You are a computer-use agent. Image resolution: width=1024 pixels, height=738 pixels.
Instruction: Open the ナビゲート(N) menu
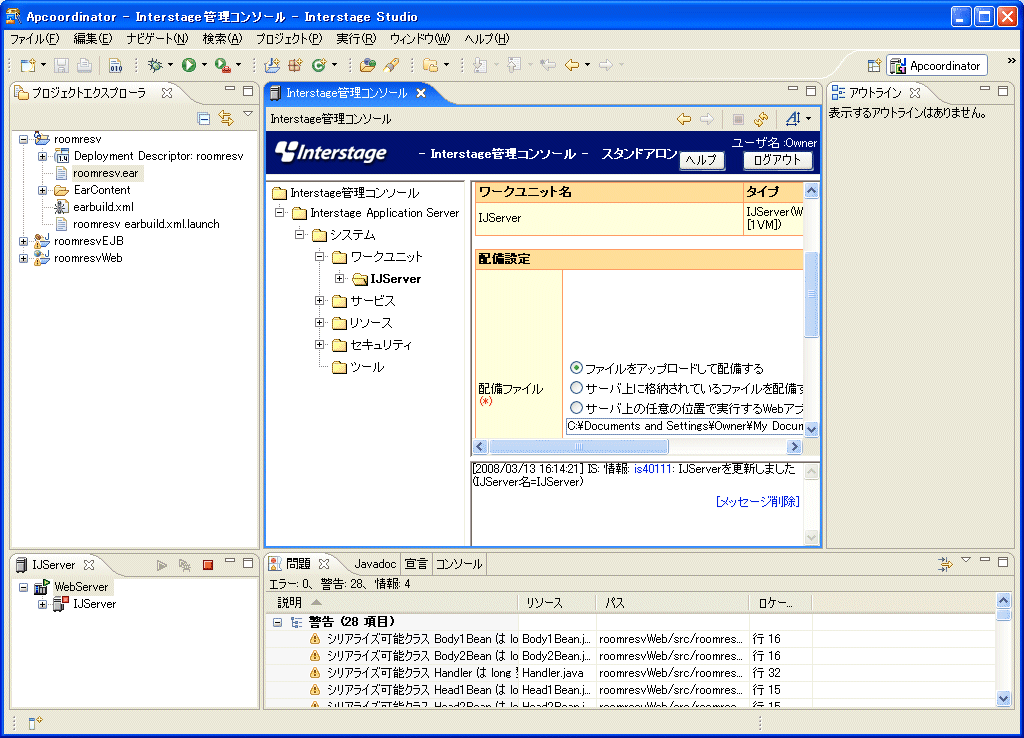tap(157, 39)
